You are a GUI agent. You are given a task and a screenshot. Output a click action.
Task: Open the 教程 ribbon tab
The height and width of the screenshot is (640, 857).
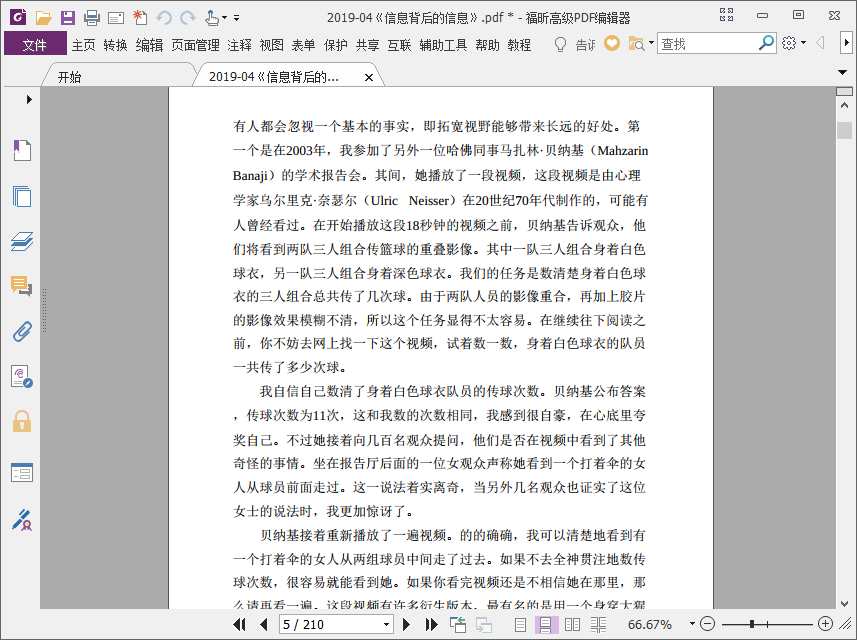tap(519, 45)
